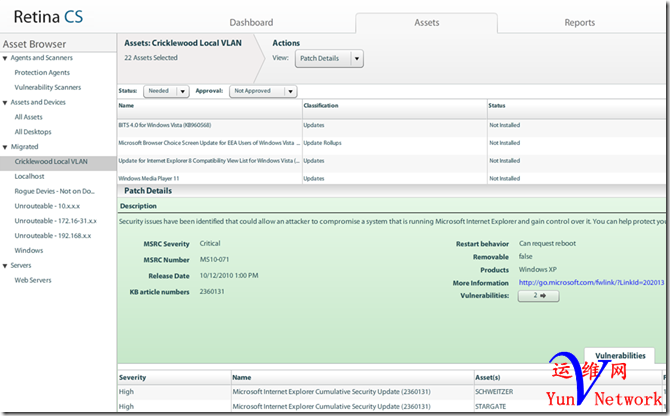
Task: Click the Vulnerabilities count arrow button
Action: [537, 296]
